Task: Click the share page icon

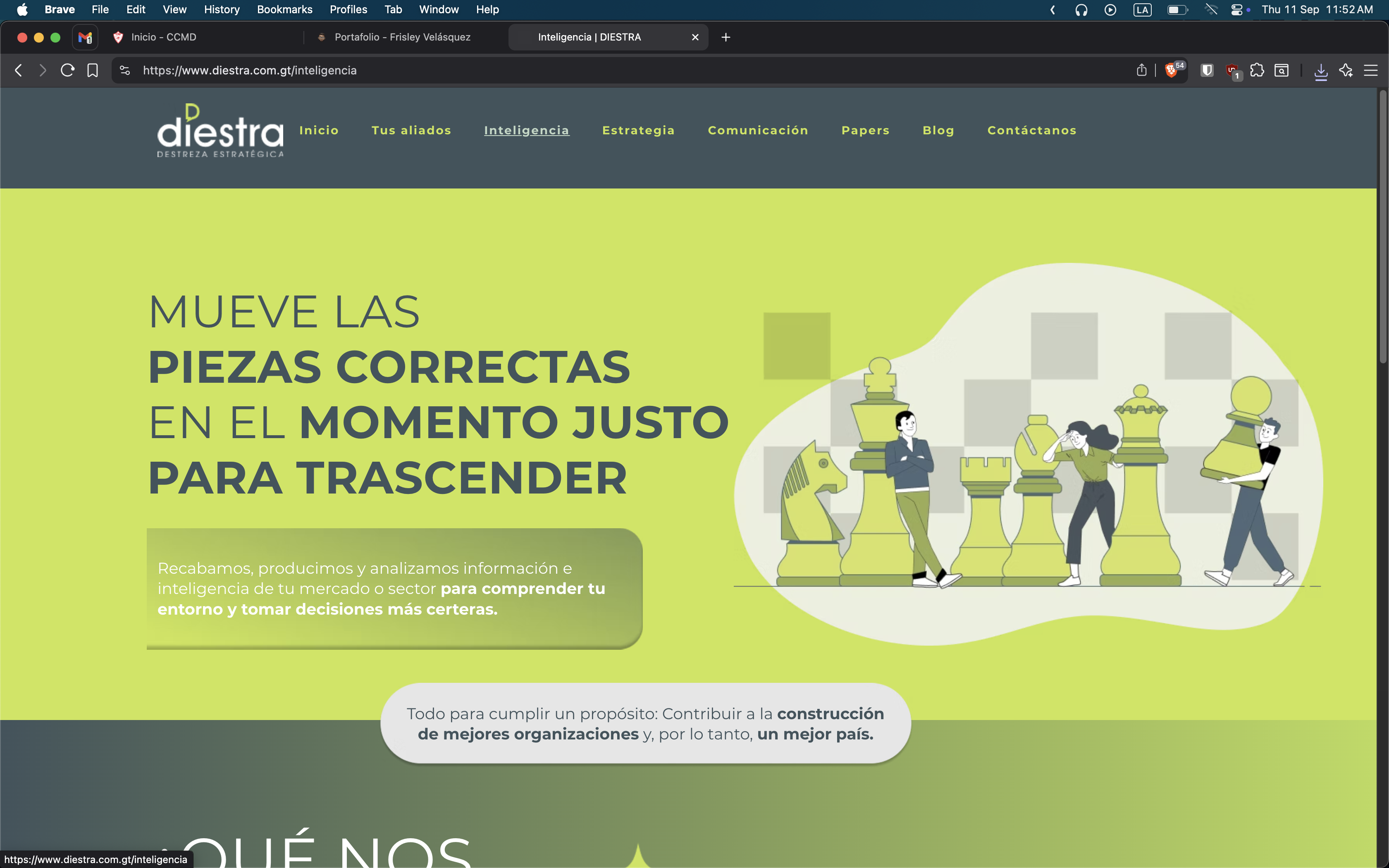Action: [x=1142, y=71]
